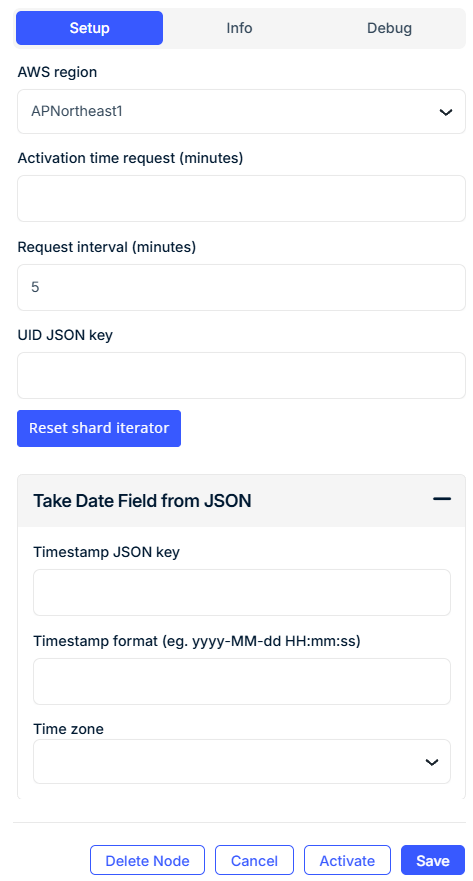Focus the Timestamp format input field

(x=242, y=681)
